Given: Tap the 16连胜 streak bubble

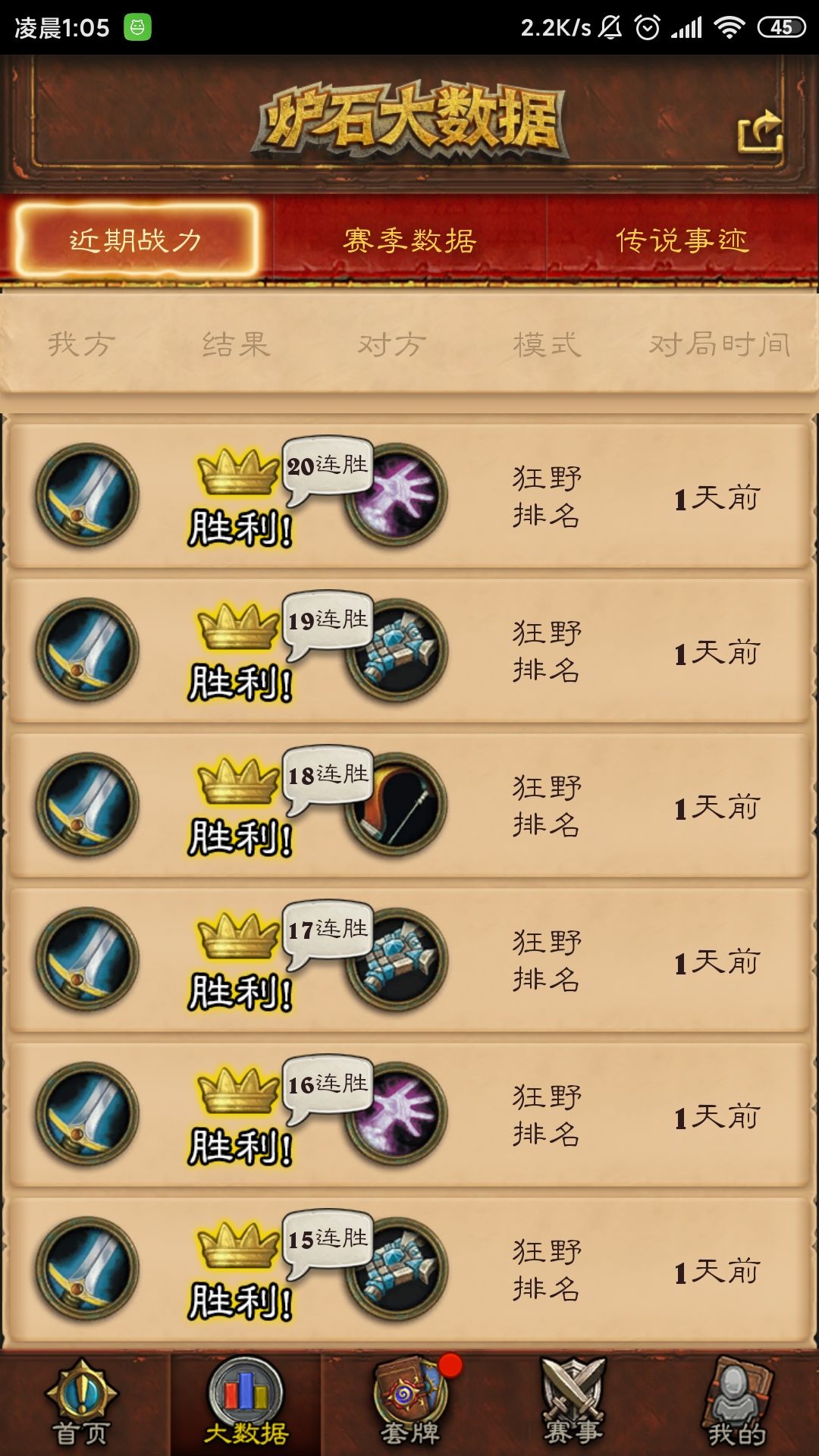Looking at the screenshot, I should tap(328, 1084).
